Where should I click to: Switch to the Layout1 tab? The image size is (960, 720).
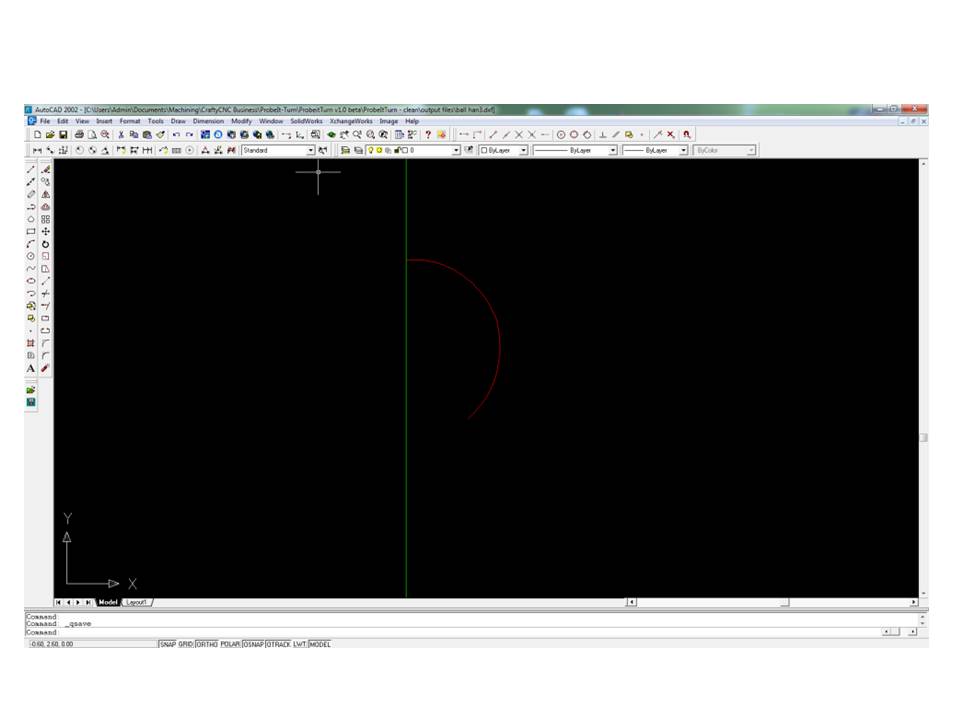point(137,602)
